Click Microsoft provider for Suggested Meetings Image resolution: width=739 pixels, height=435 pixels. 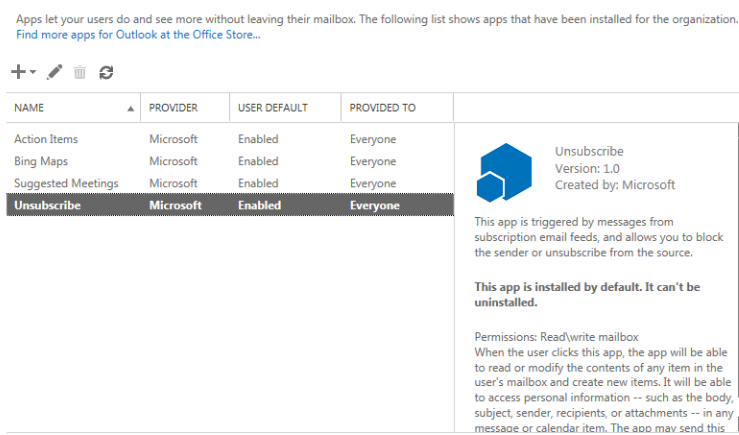click(173, 183)
